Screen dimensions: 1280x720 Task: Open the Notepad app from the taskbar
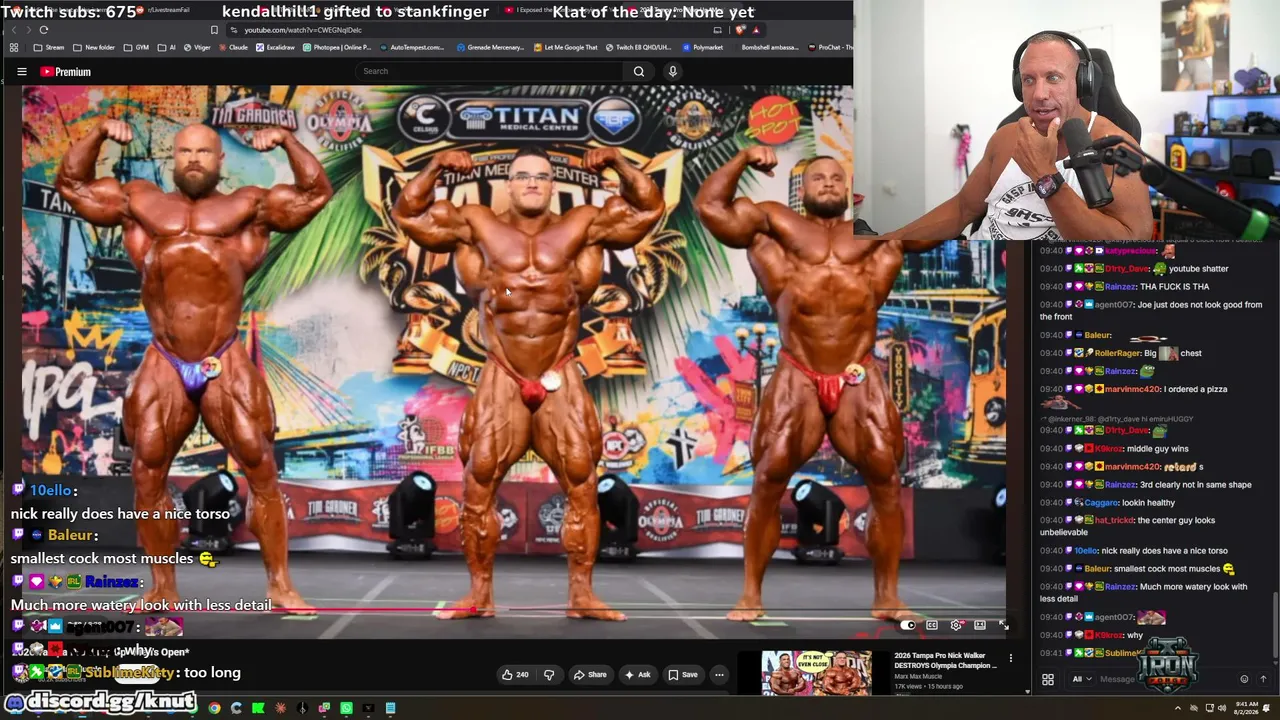click(x=390, y=708)
